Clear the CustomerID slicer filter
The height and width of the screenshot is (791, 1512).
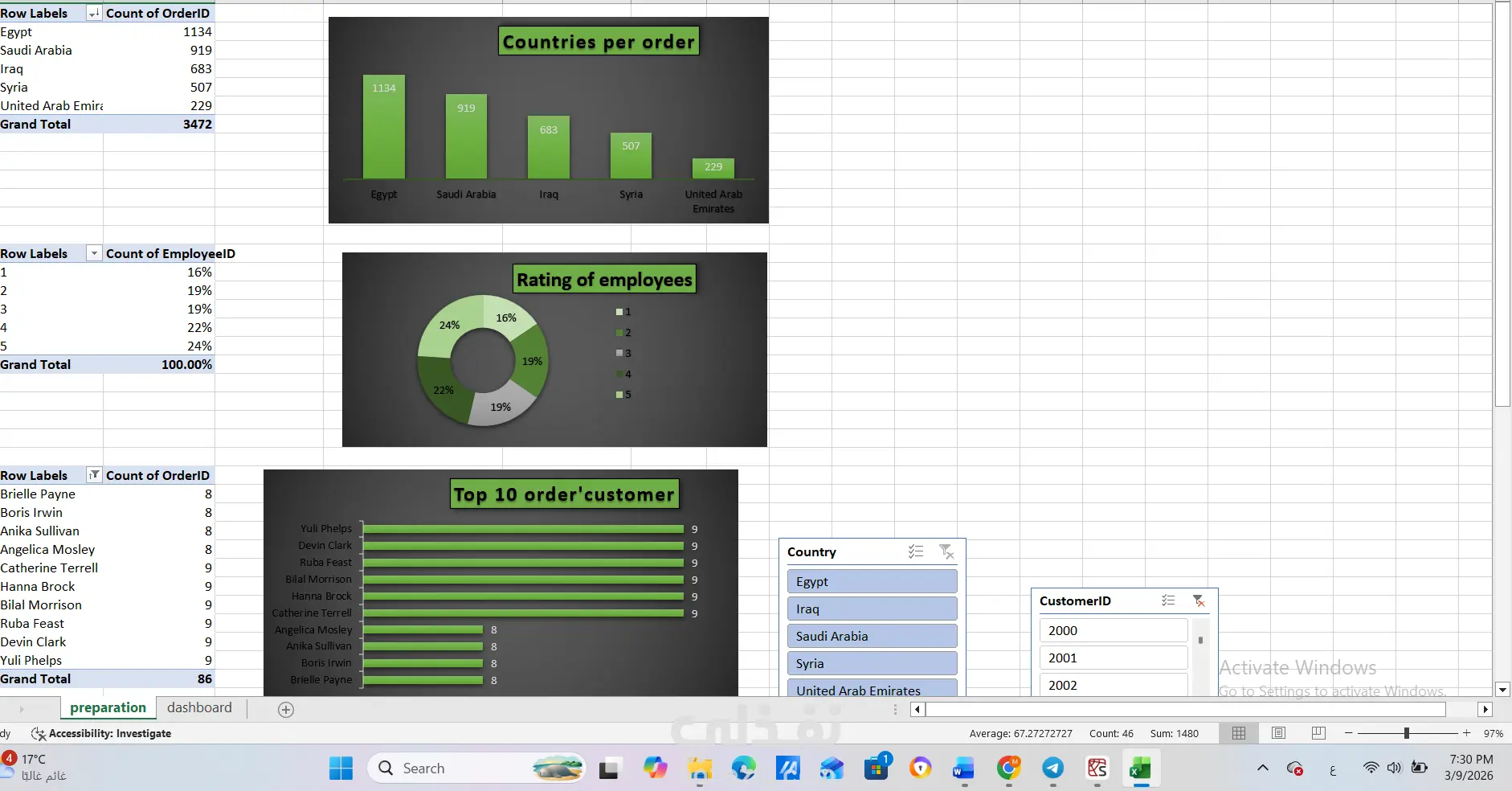(x=1199, y=600)
